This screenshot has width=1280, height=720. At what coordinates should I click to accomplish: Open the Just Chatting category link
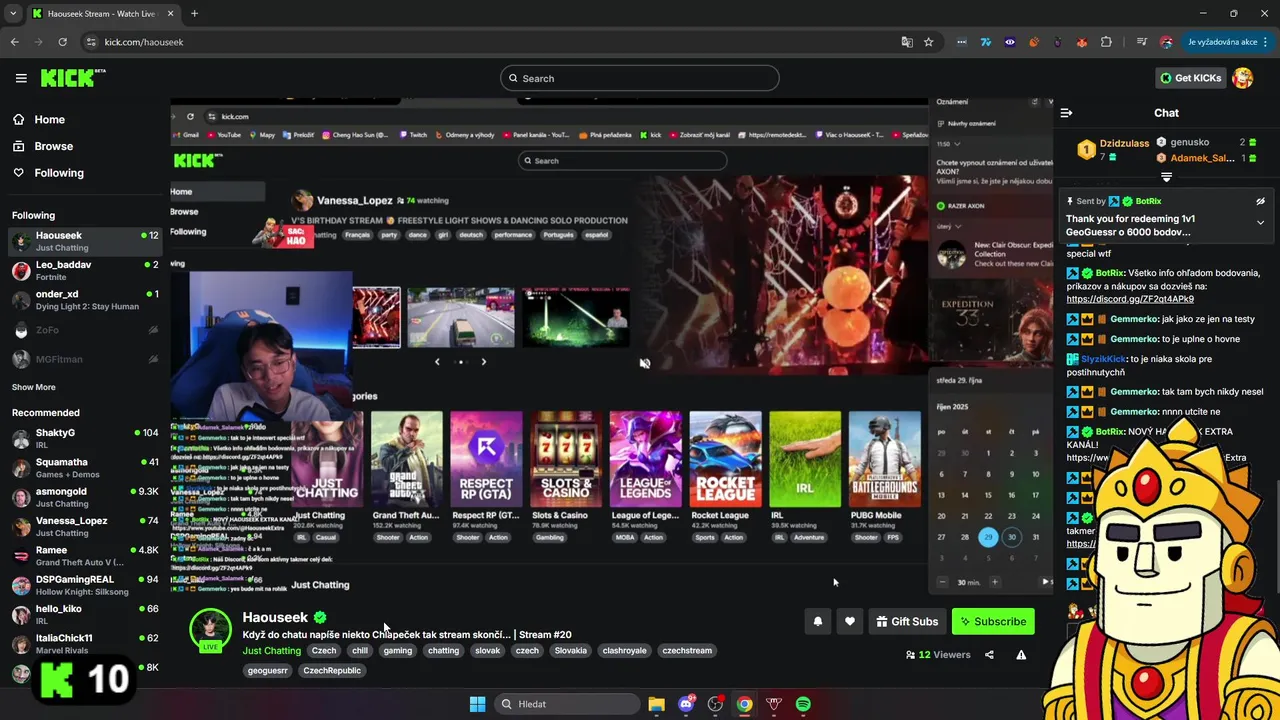click(271, 651)
